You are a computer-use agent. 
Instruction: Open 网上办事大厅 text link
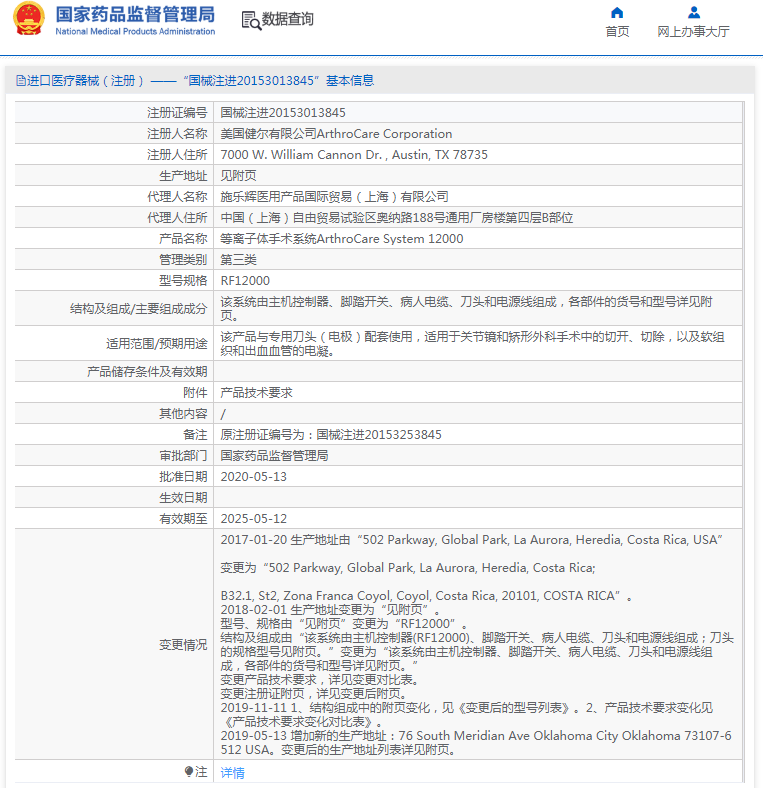coord(694,32)
